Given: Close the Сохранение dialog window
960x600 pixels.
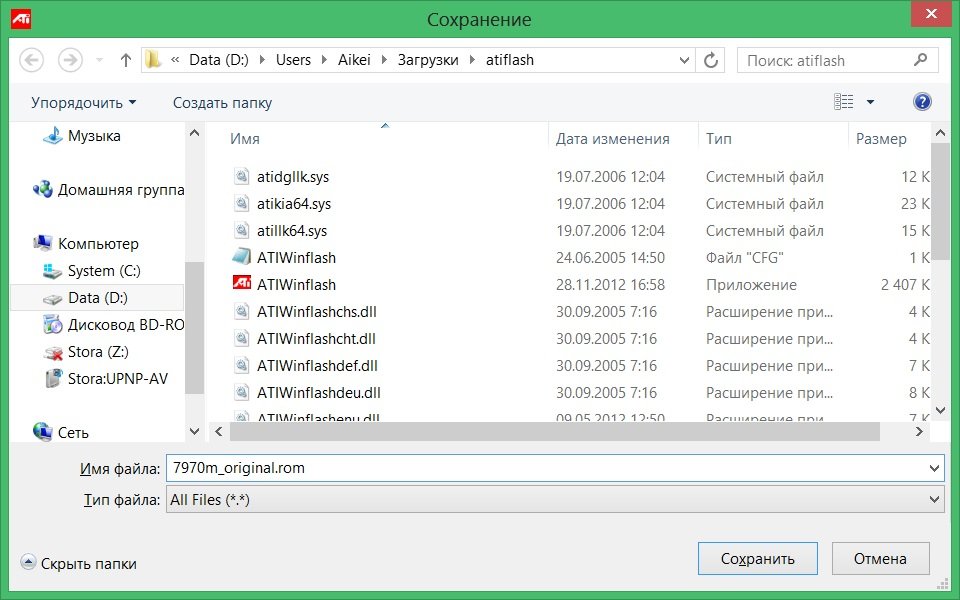Looking at the screenshot, I should (x=931, y=14).
